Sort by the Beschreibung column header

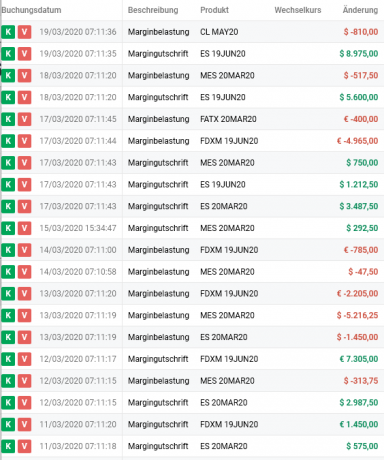(x=153, y=10)
